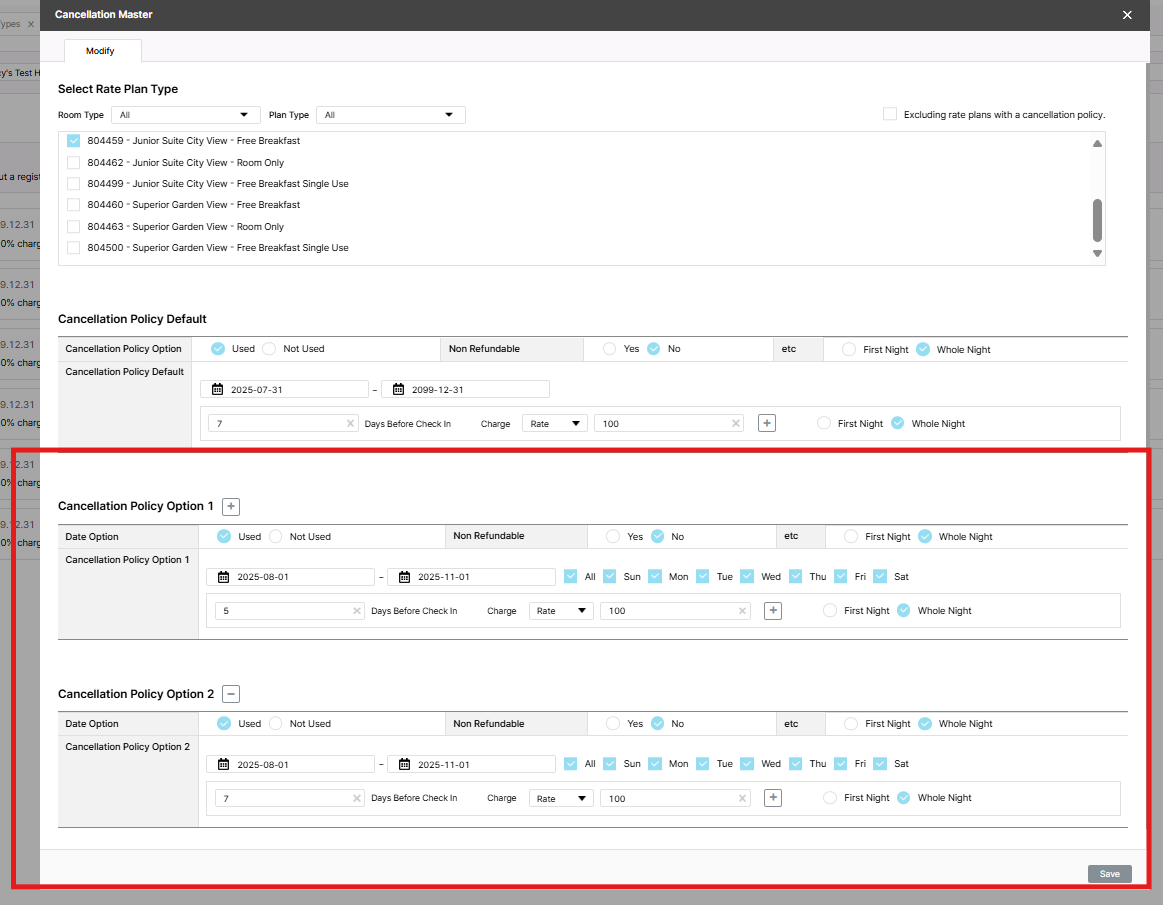Switch to the Modify tab
The image size is (1163, 905).
[100, 51]
